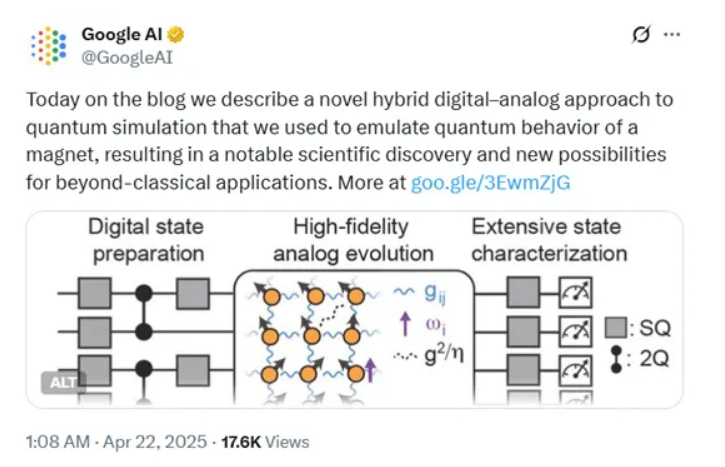
Task: Click the gold verified badge beside Google AI
Action: point(176,35)
